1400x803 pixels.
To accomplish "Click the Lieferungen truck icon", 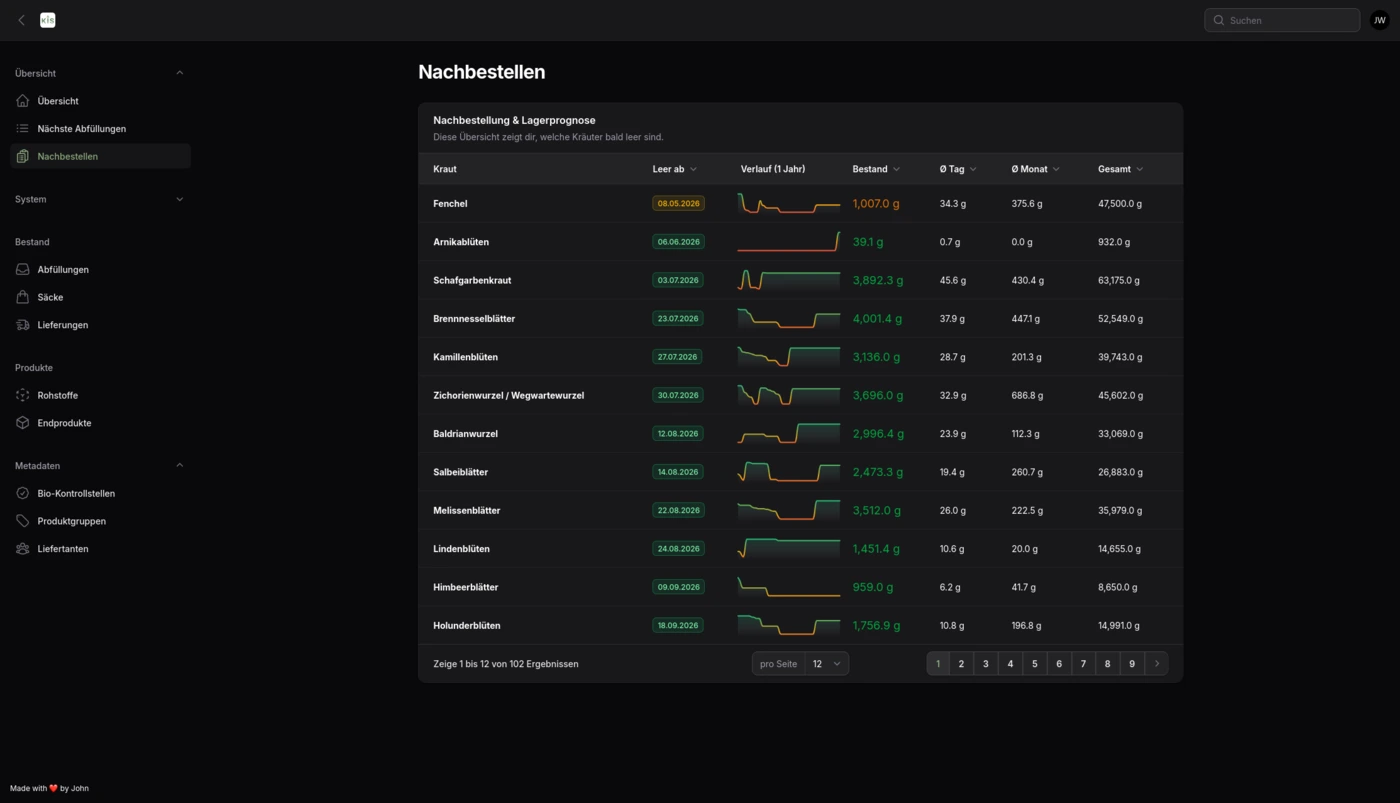I will coord(23,325).
